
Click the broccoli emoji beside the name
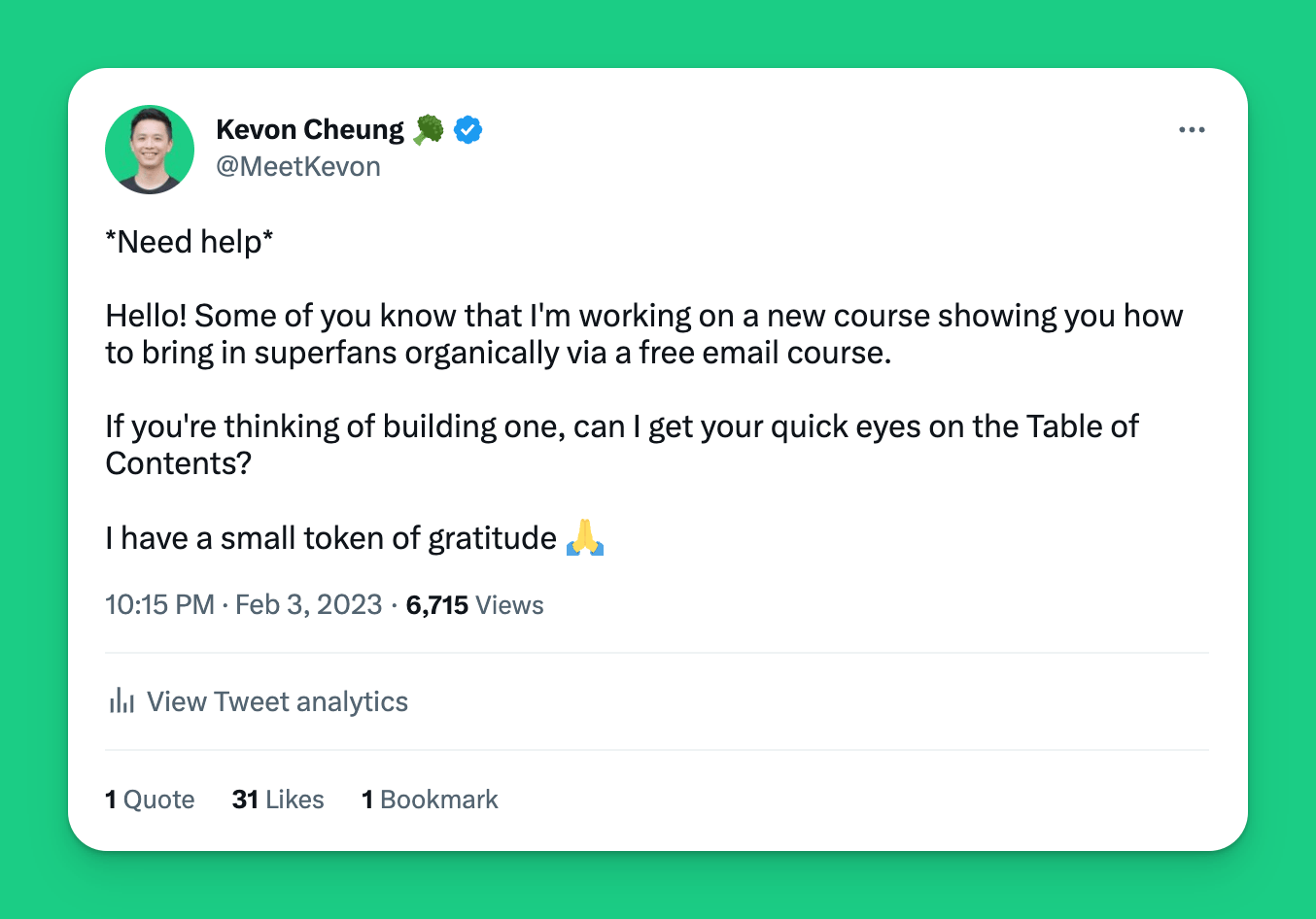click(428, 129)
